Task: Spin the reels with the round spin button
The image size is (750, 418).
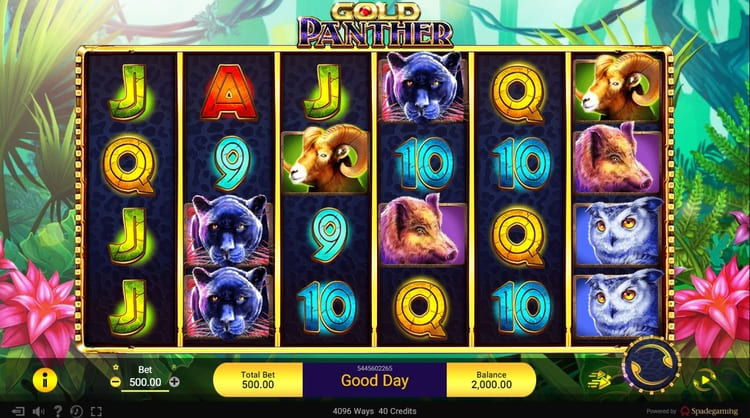Action: click(x=651, y=365)
